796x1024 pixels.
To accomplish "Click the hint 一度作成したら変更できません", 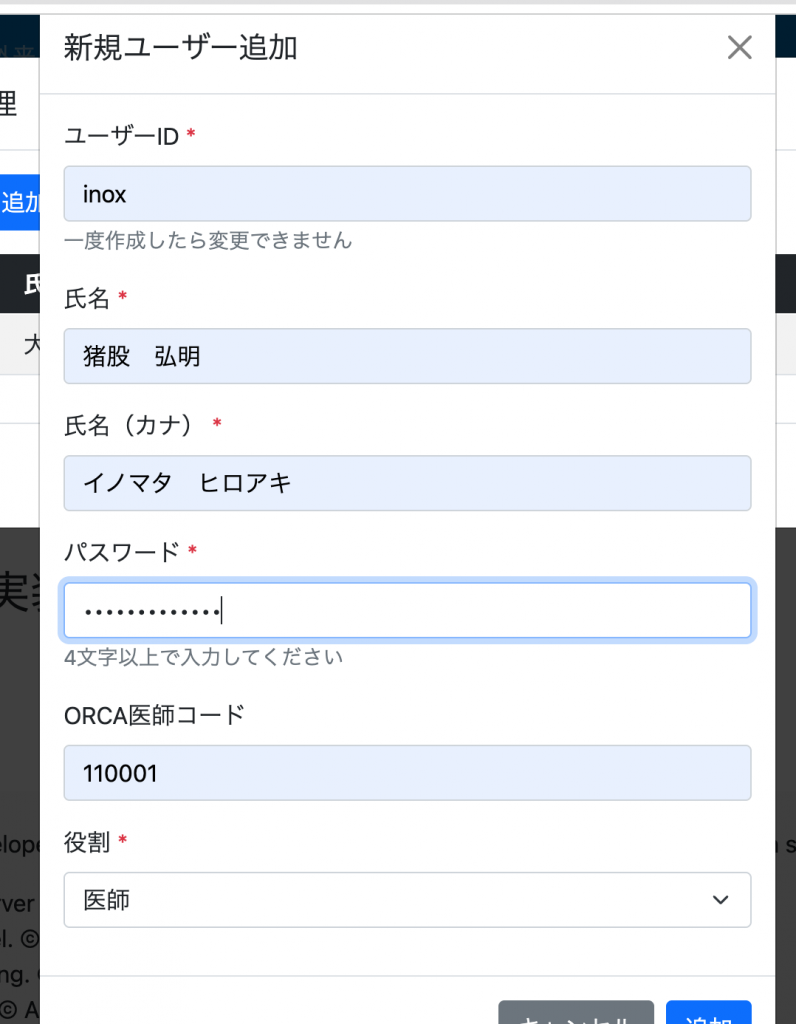I will coord(208,241).
